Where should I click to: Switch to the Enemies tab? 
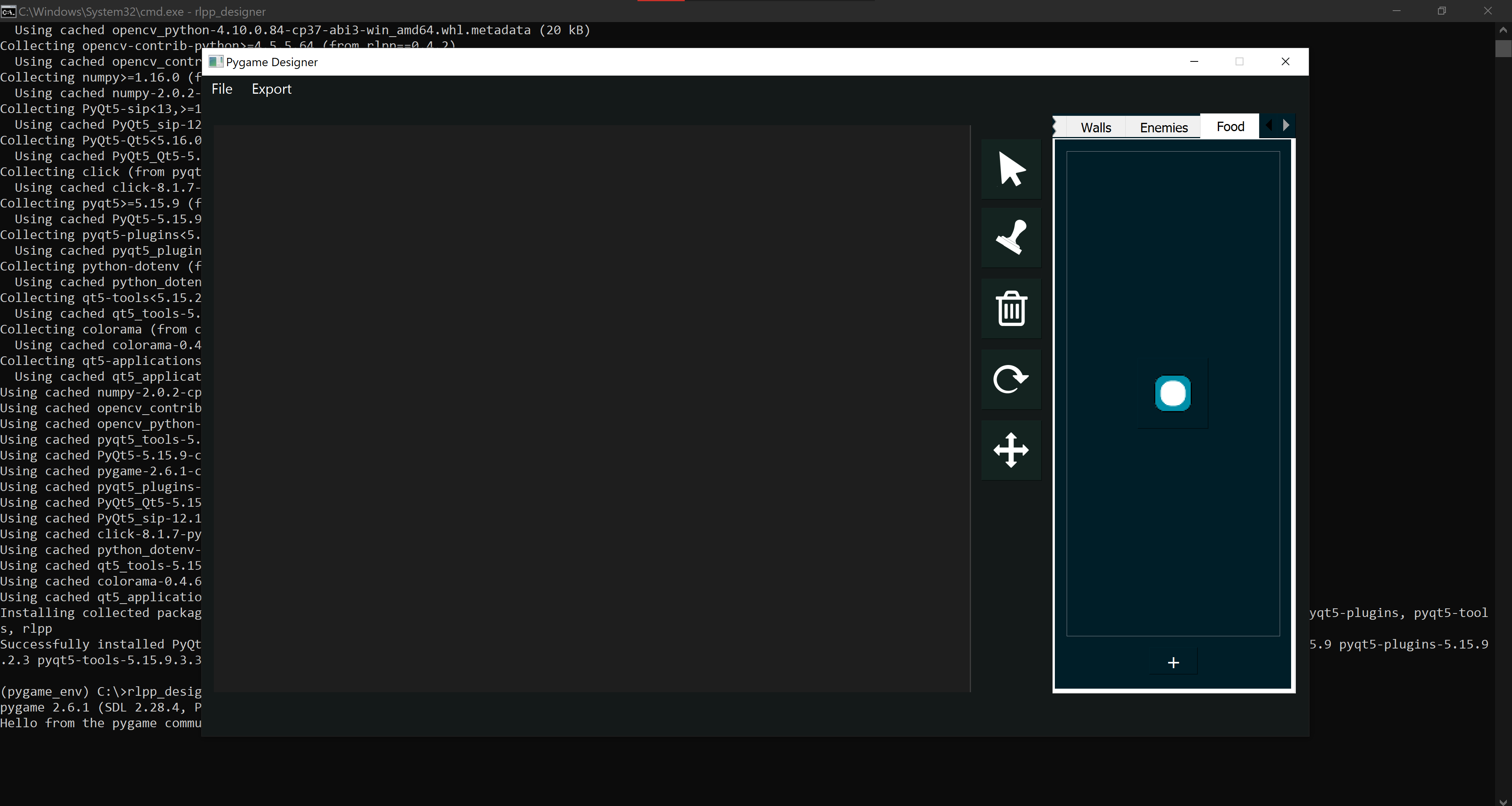pos(1164,128)
